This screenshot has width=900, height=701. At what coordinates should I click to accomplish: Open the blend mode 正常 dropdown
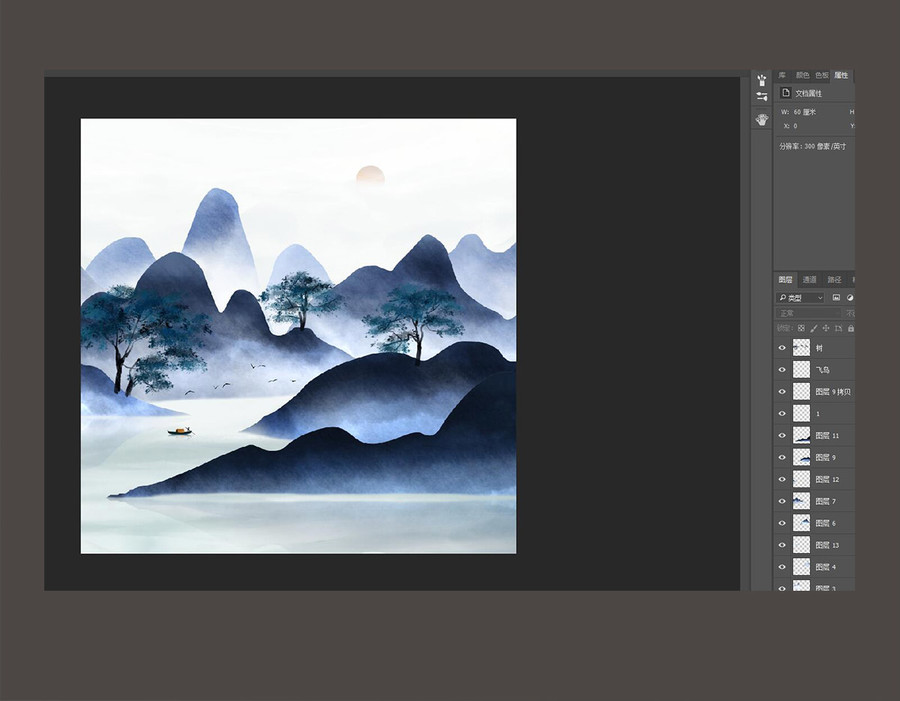tap(808, 313)
